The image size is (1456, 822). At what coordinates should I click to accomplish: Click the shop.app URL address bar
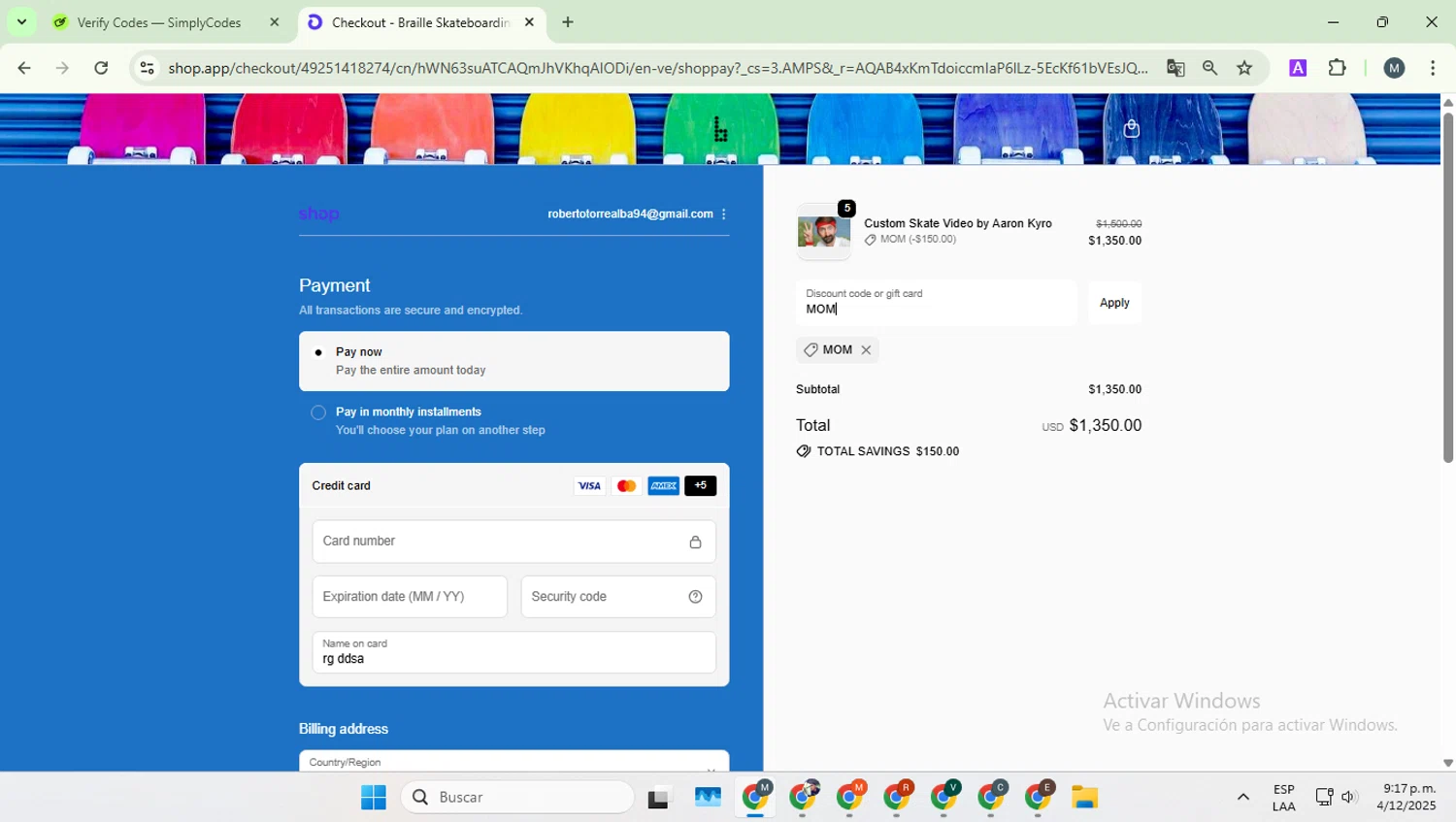click(657, 68)
